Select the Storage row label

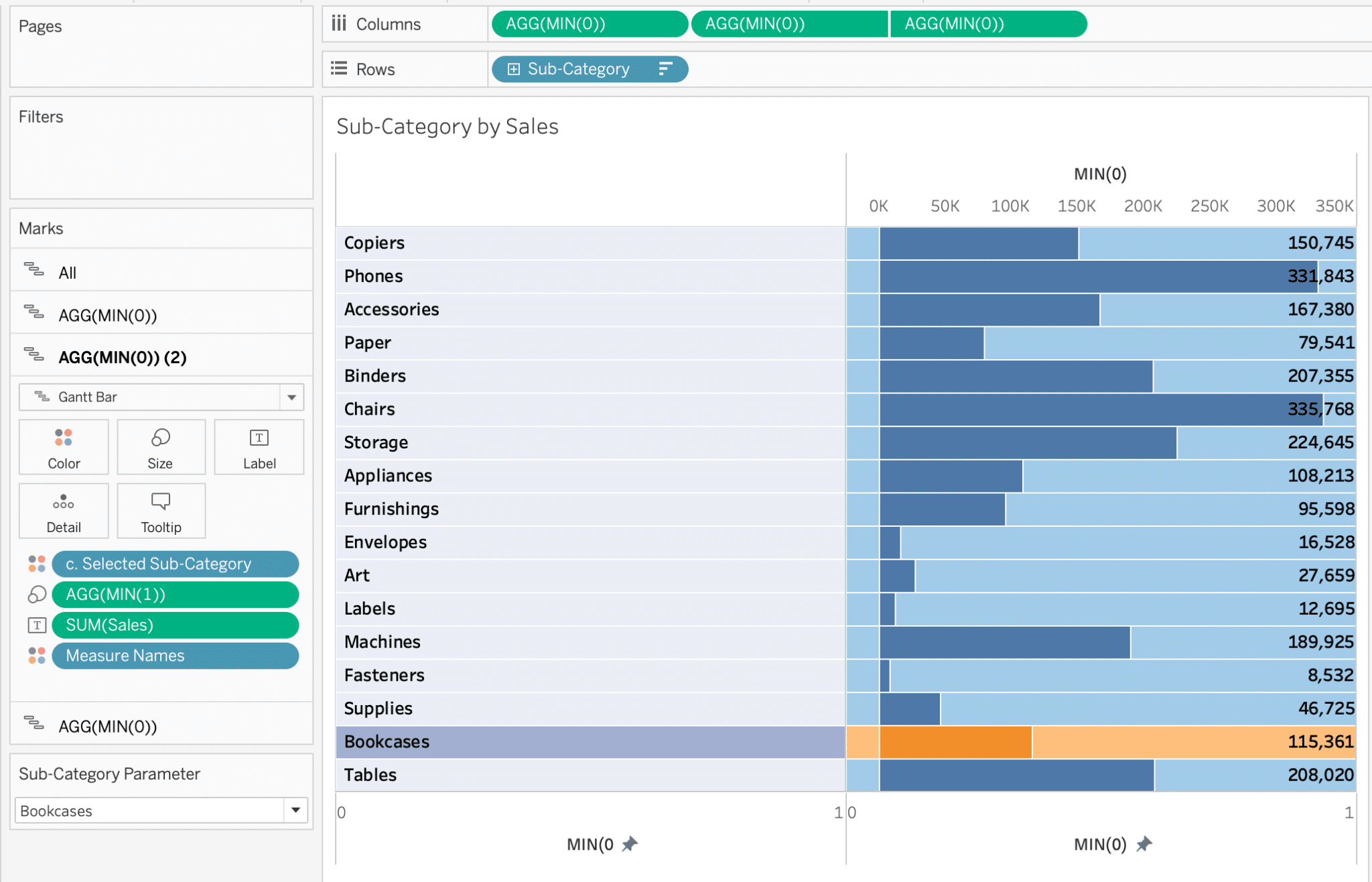376,442
